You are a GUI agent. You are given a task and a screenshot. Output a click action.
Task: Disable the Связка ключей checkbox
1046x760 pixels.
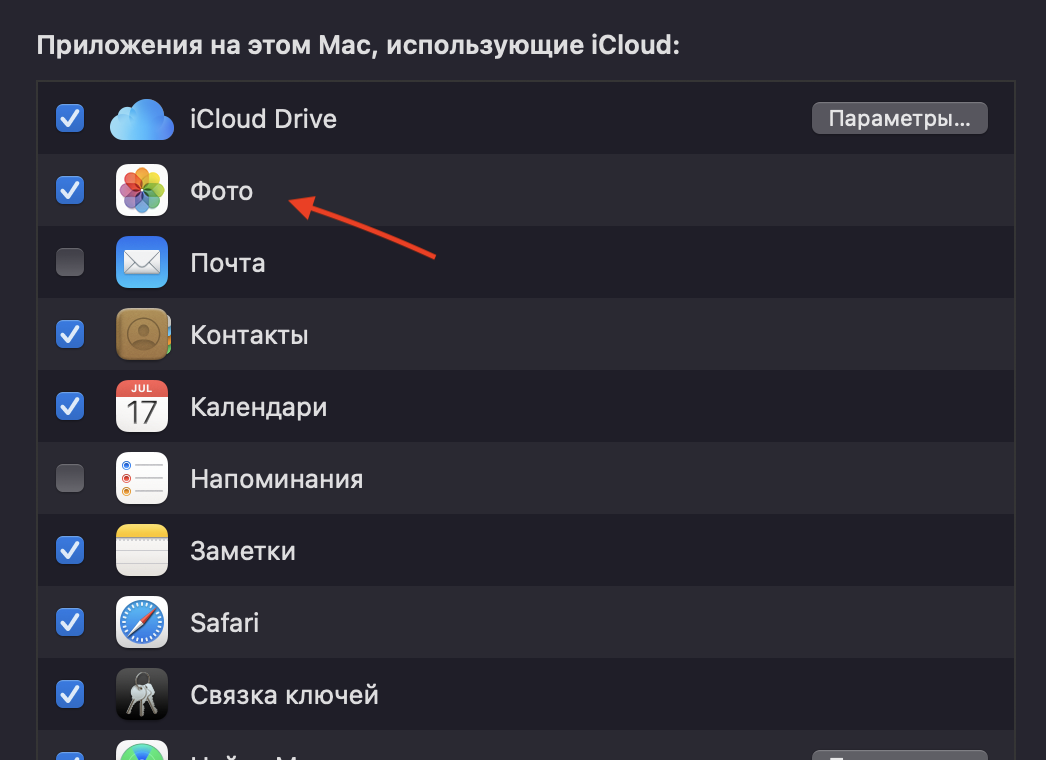pos(70,694)
